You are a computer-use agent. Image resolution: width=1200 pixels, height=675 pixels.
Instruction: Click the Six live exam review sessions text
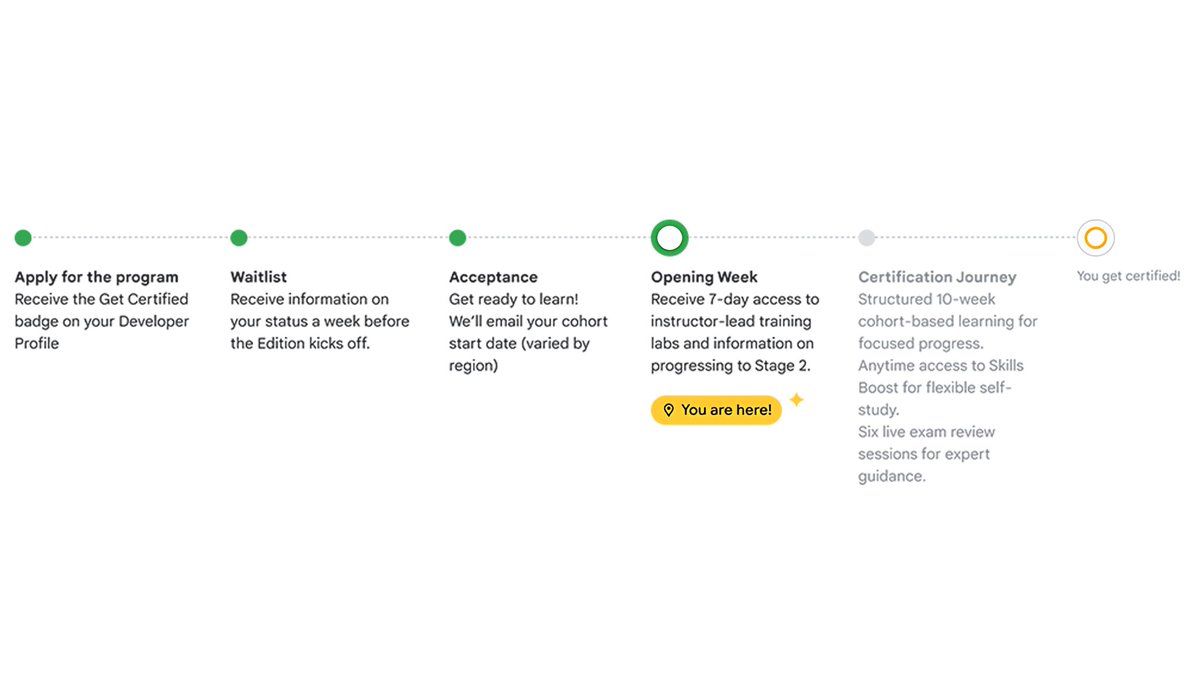(x=926, y=454)
